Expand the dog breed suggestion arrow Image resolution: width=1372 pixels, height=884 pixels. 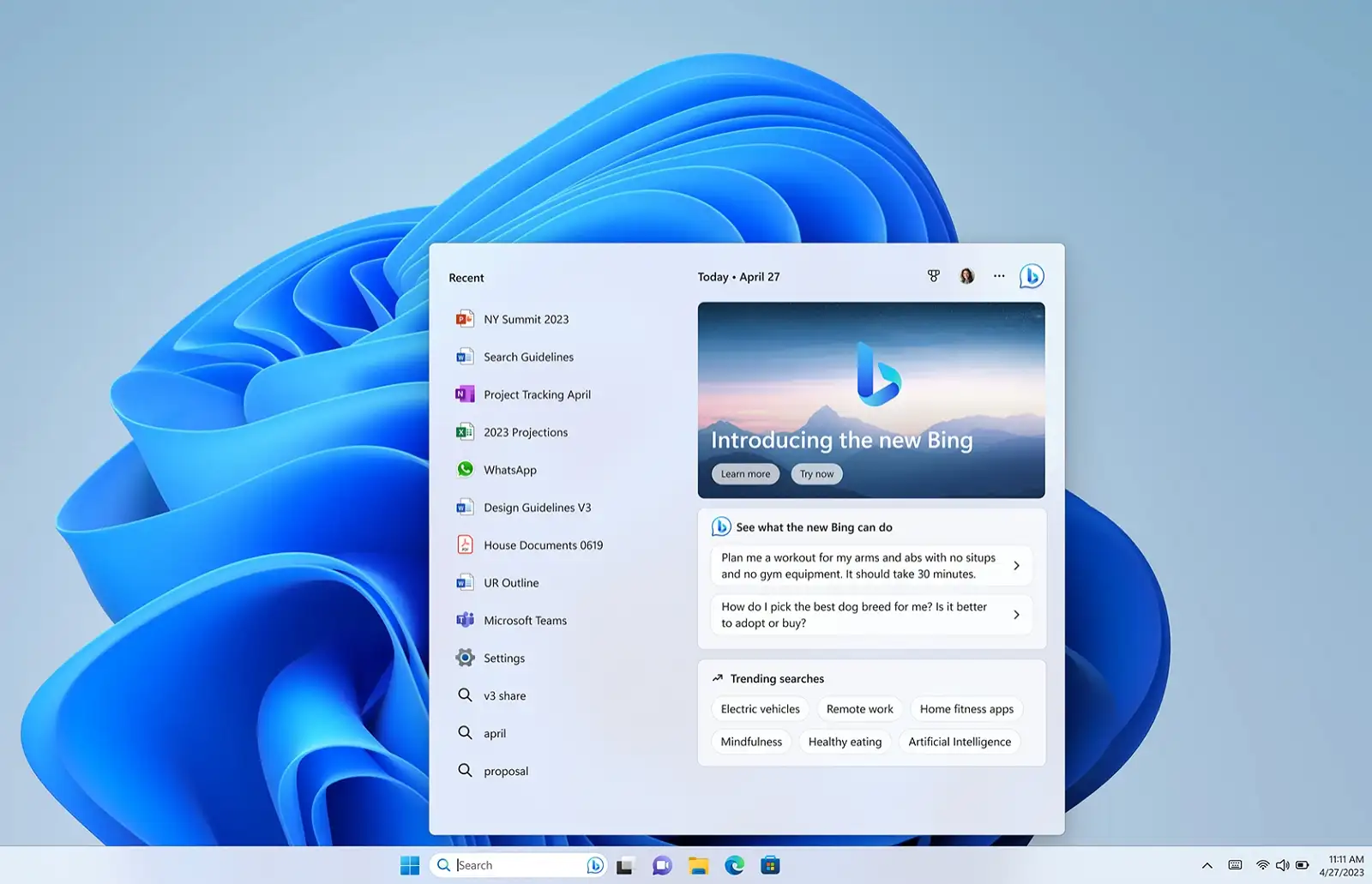click(x=1016, y=615)
